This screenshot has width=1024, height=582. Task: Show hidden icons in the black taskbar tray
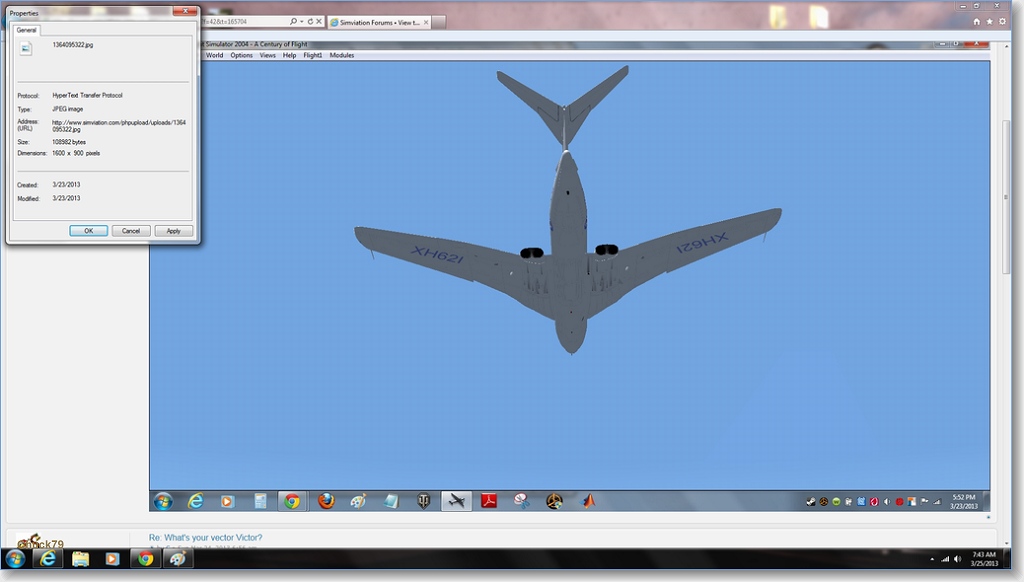pos(932,559)
